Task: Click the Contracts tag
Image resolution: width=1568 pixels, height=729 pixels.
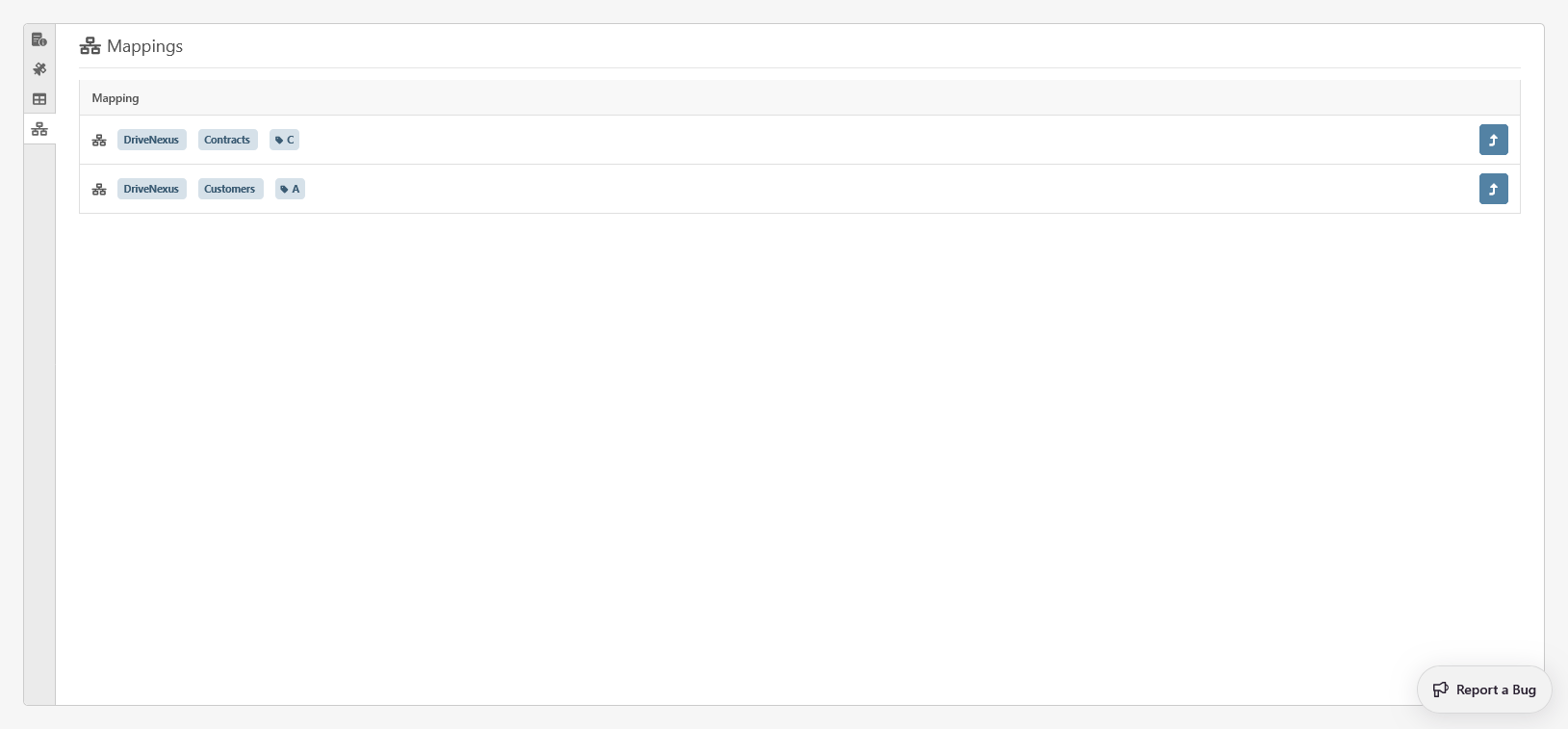Action: 227,140
